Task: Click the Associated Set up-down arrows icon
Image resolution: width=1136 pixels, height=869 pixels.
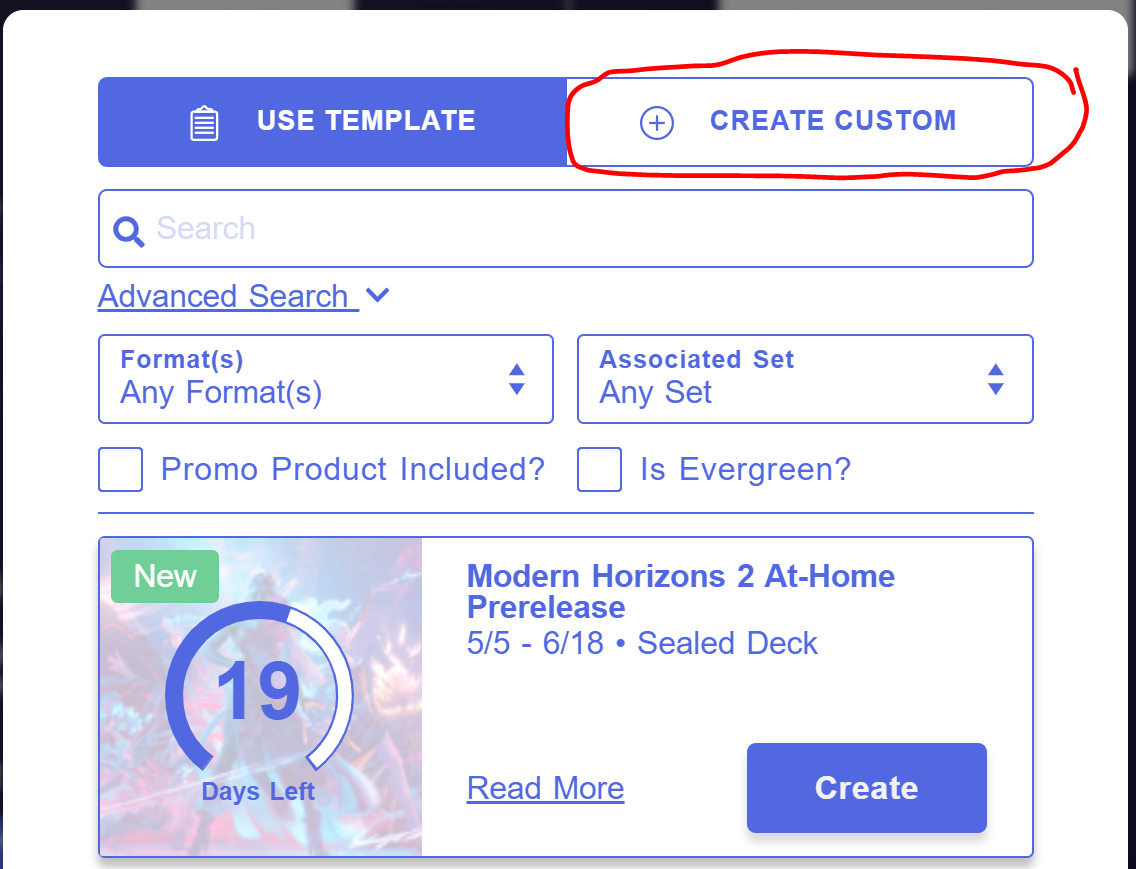Action: point(995,379)
